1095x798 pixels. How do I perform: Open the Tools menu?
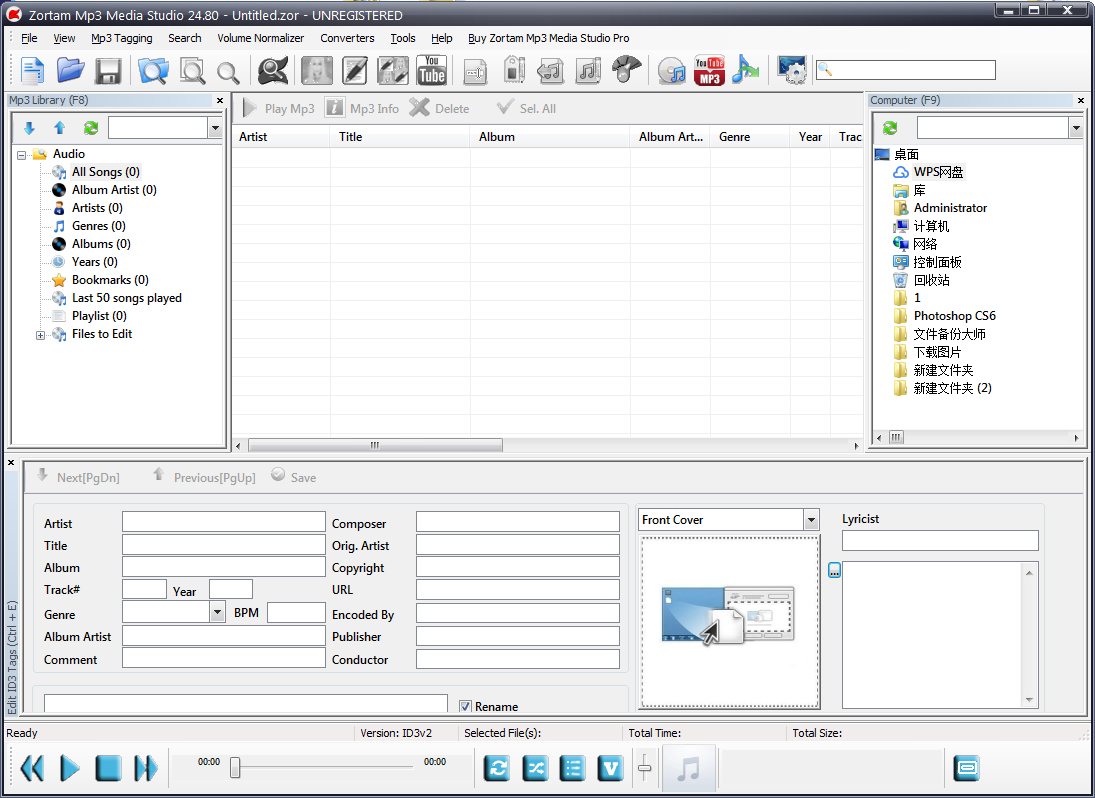click(x=403, y=38)
